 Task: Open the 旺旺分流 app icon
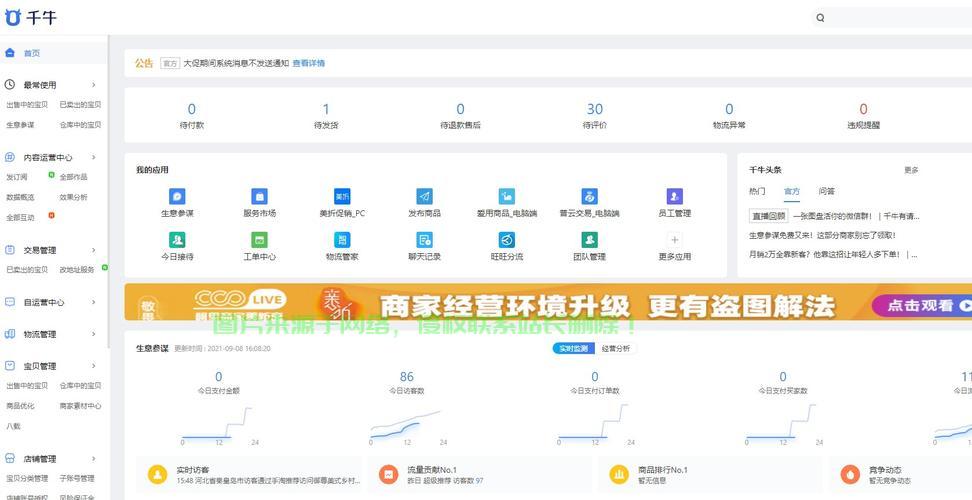(x=507, y=240)
